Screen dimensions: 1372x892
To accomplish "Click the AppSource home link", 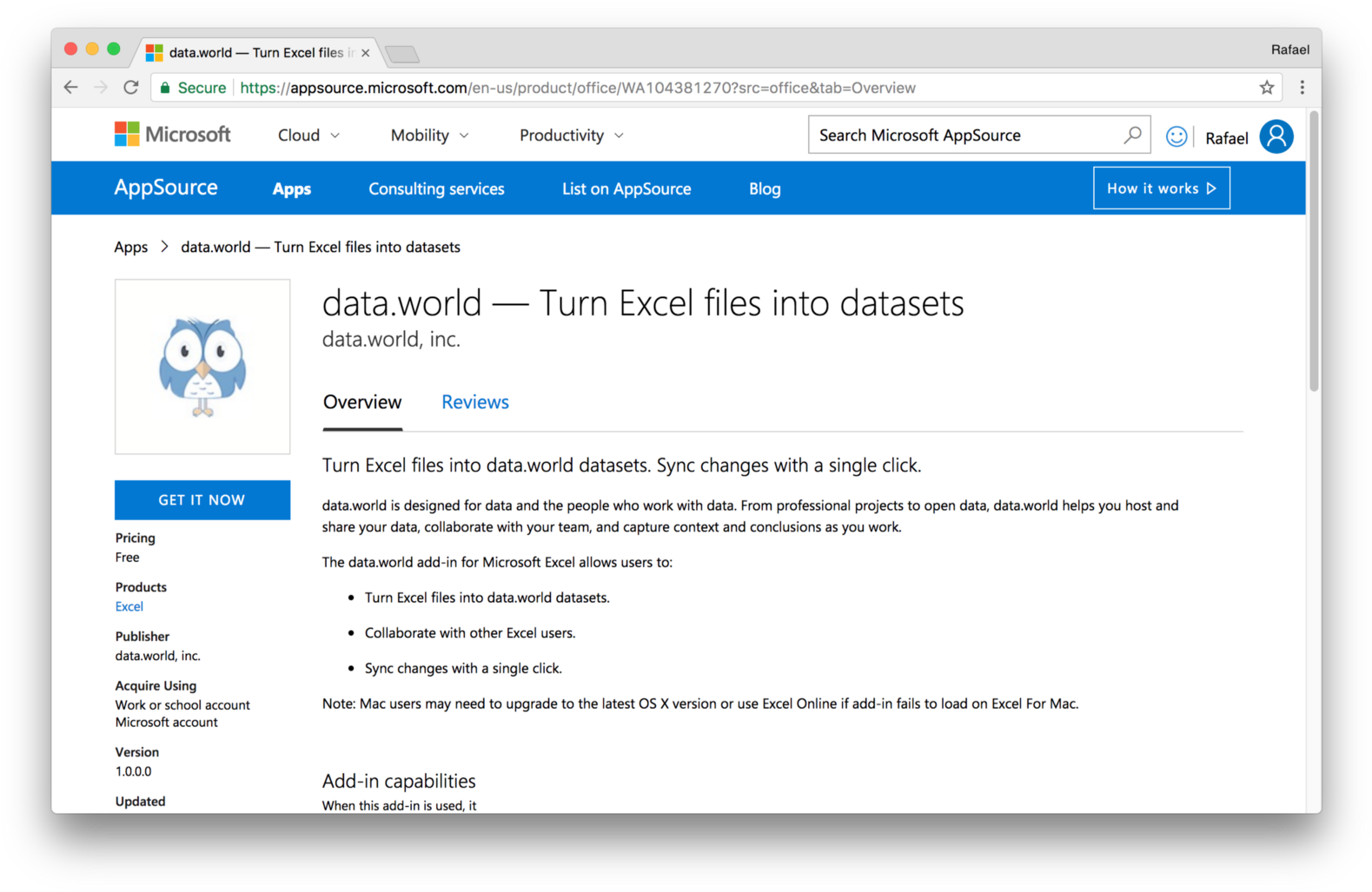I will (x=166, y=188).
